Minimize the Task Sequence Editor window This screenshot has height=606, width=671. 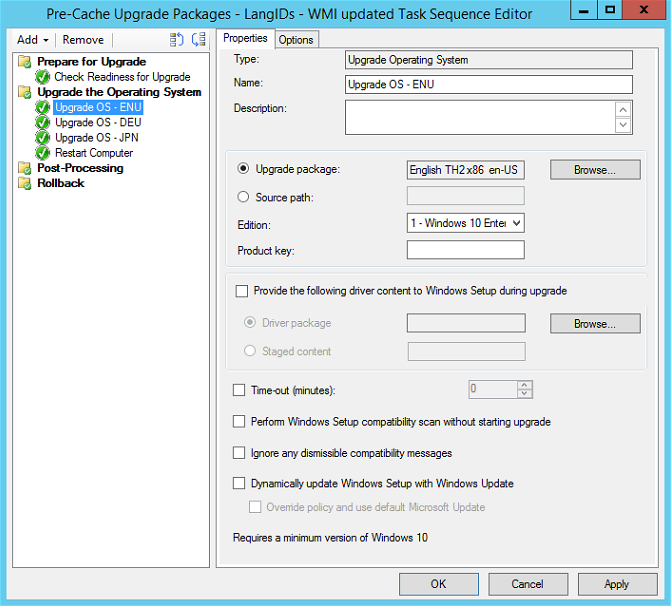point(584,10)
